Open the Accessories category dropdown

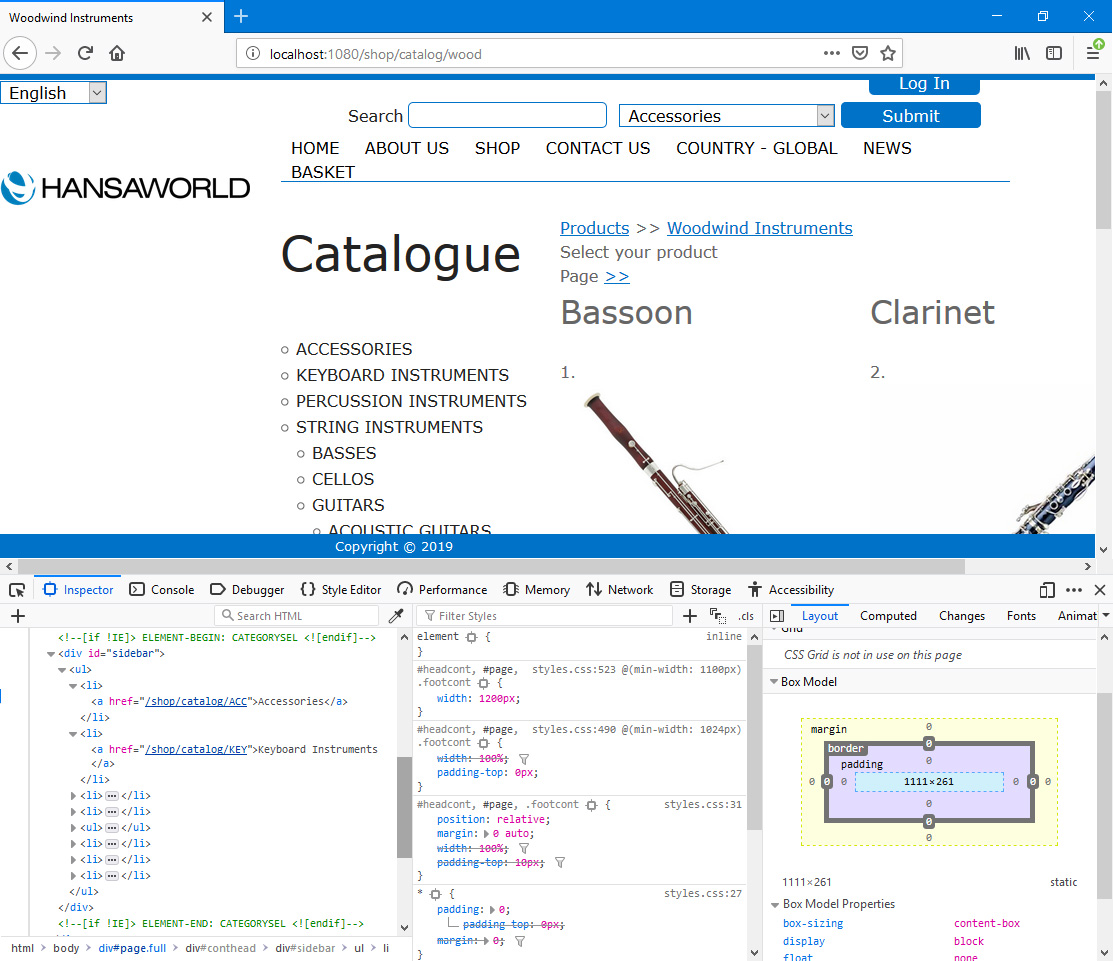(x=726, y=116)
